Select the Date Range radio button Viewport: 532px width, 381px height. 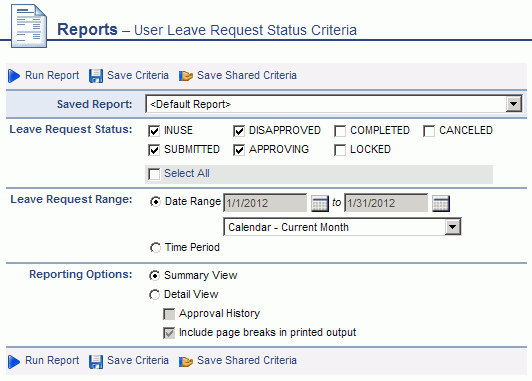coord(155,202)
